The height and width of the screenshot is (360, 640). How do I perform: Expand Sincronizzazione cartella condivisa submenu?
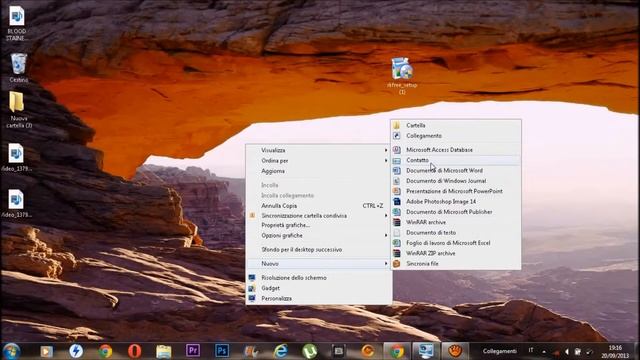click(x=318, y=216)
